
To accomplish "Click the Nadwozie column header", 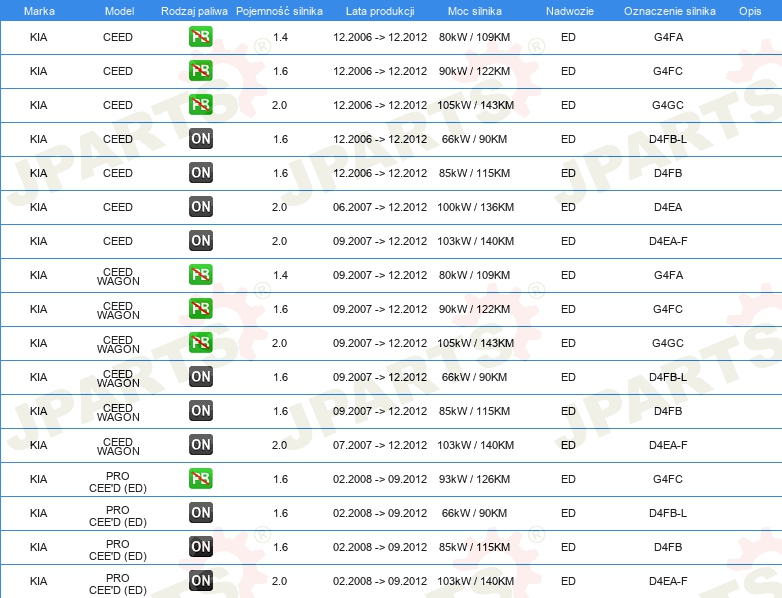I will pyautogui.click(x=570, y=11).
